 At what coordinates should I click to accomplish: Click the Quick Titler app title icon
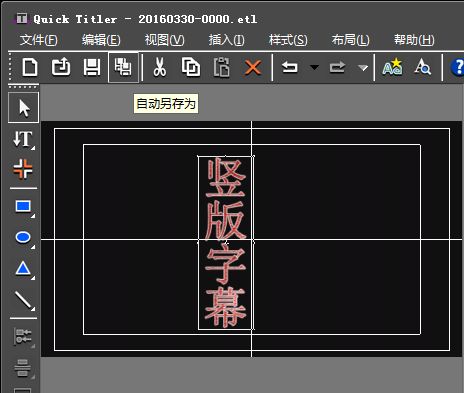click(x=22, y=18)
